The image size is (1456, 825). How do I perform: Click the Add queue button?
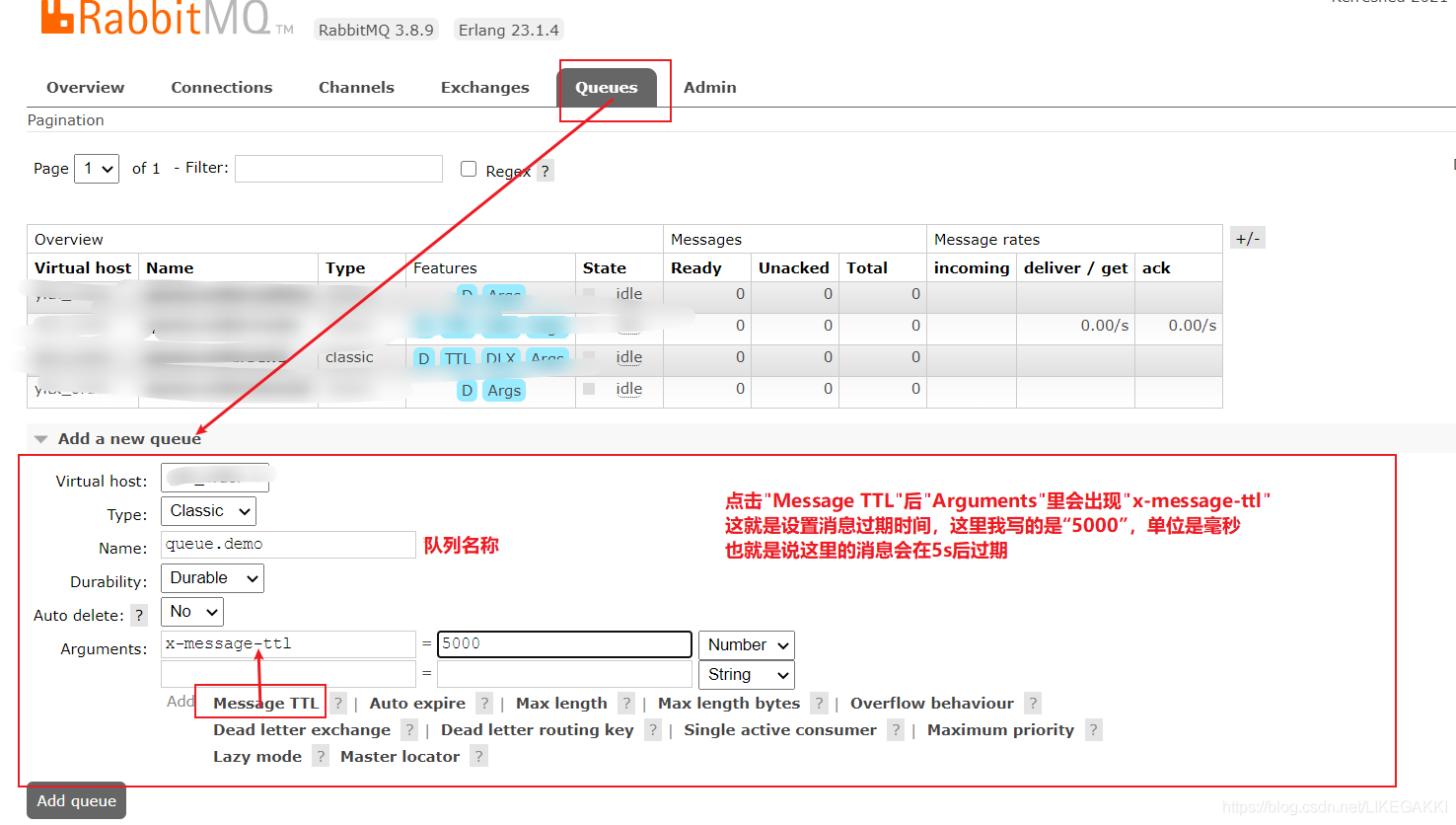point(77,800)
